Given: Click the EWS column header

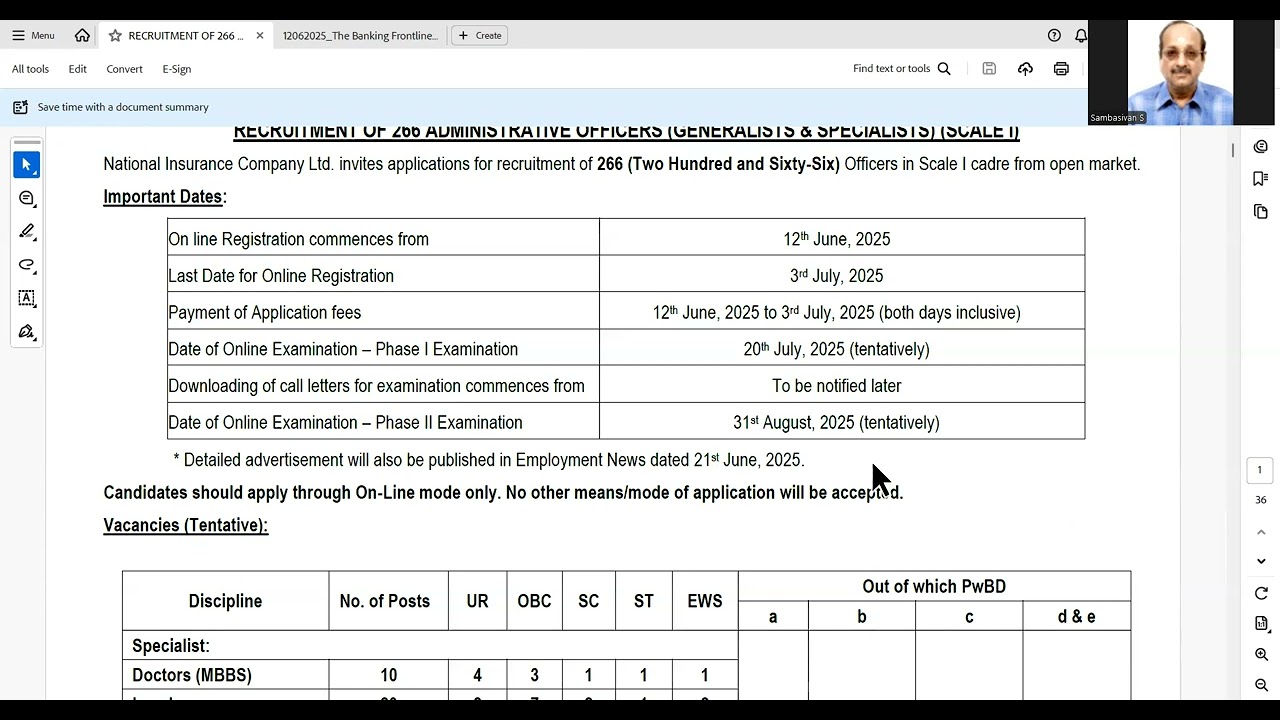Looking at the screenshot, I should [x=705, y=601].
